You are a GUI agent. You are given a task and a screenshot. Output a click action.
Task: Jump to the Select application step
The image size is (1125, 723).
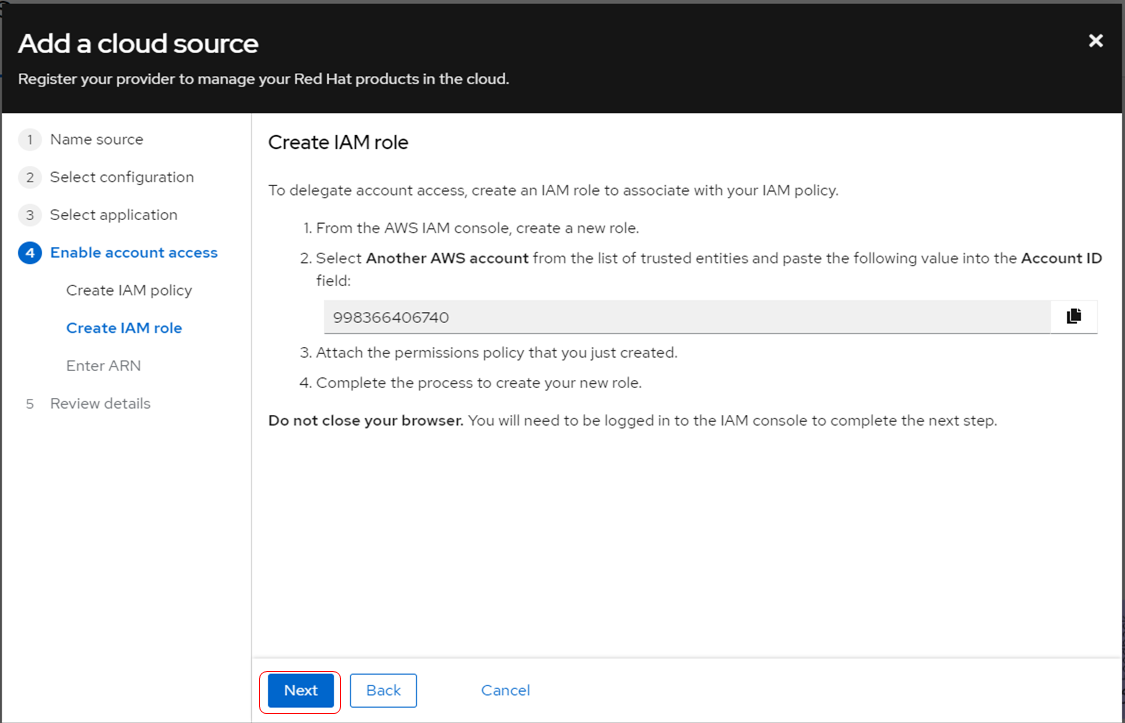[x=114, y=215]
